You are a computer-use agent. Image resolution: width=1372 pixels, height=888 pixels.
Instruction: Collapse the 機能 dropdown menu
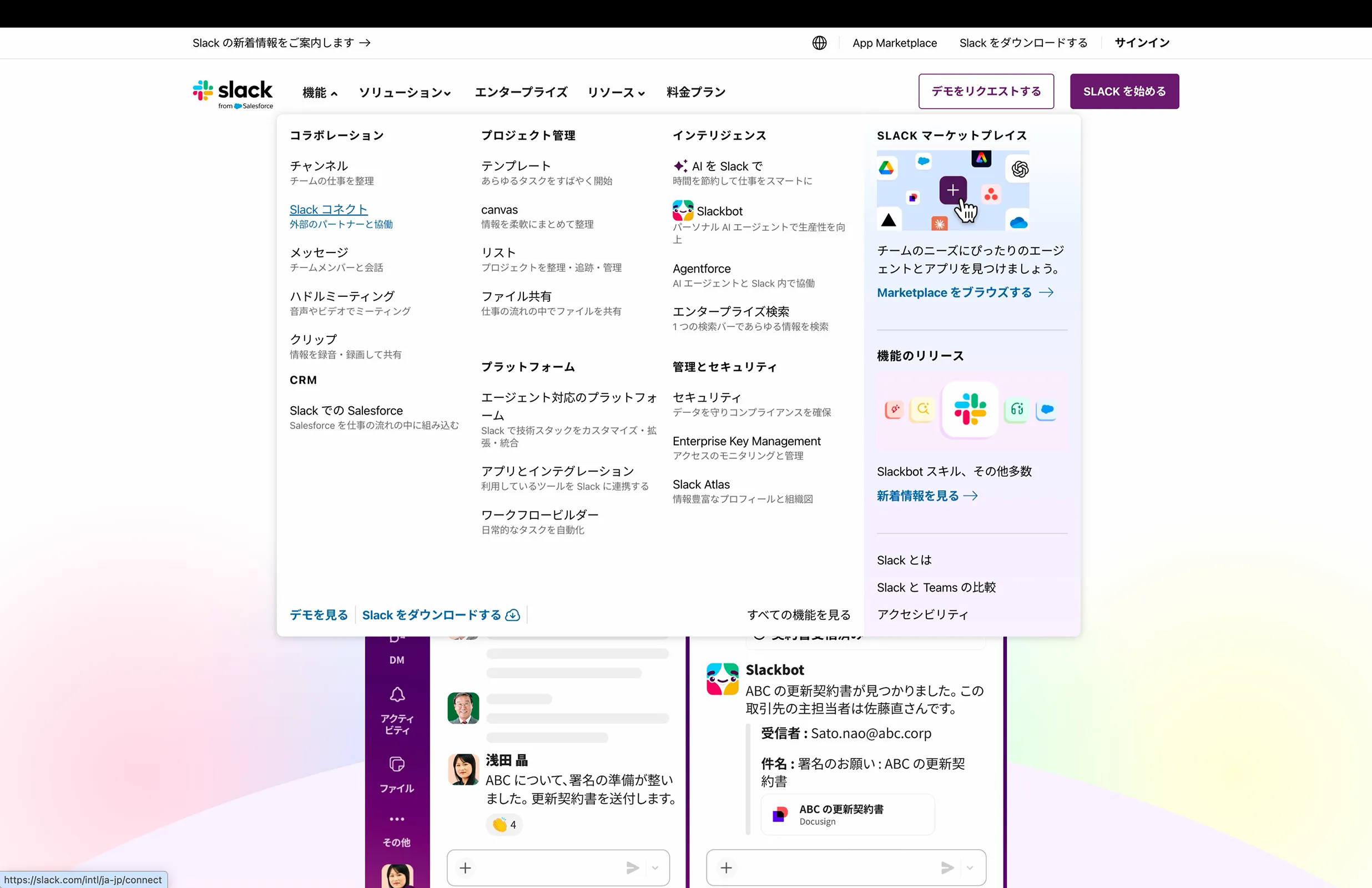[320, 92]
